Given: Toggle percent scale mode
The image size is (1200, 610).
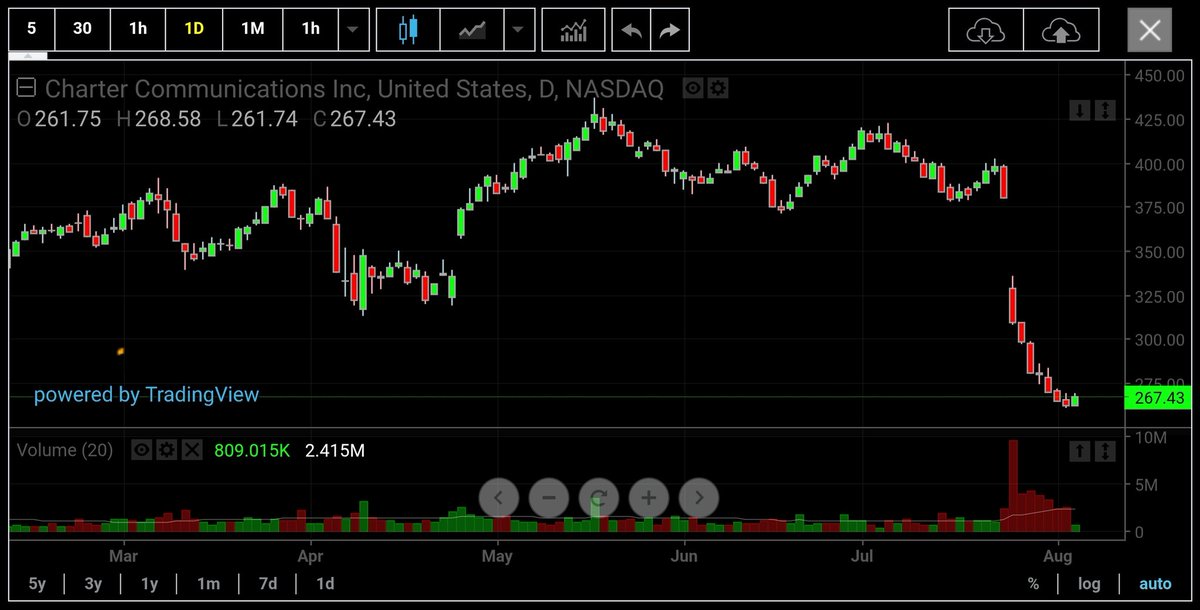Looking at the screenshot, I should tap(1033, 584).
